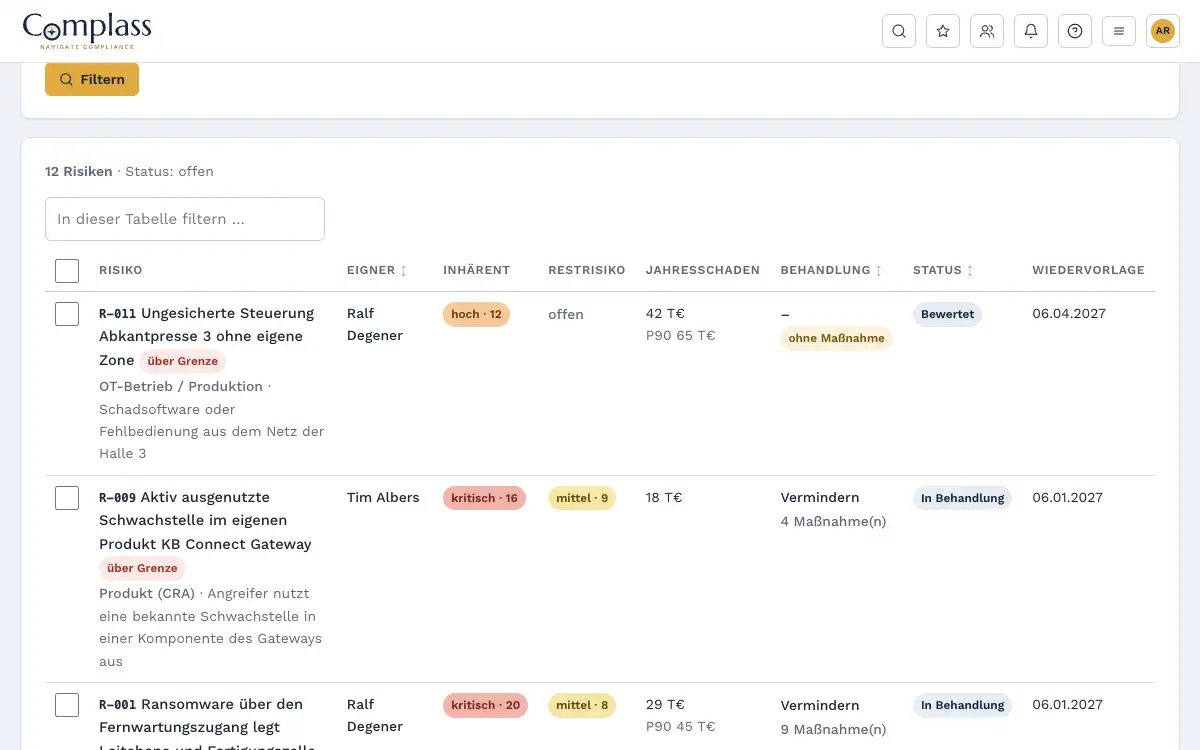
Task: Click the 'mittel · 9' residual risk badge
Action: pos(582,498)
